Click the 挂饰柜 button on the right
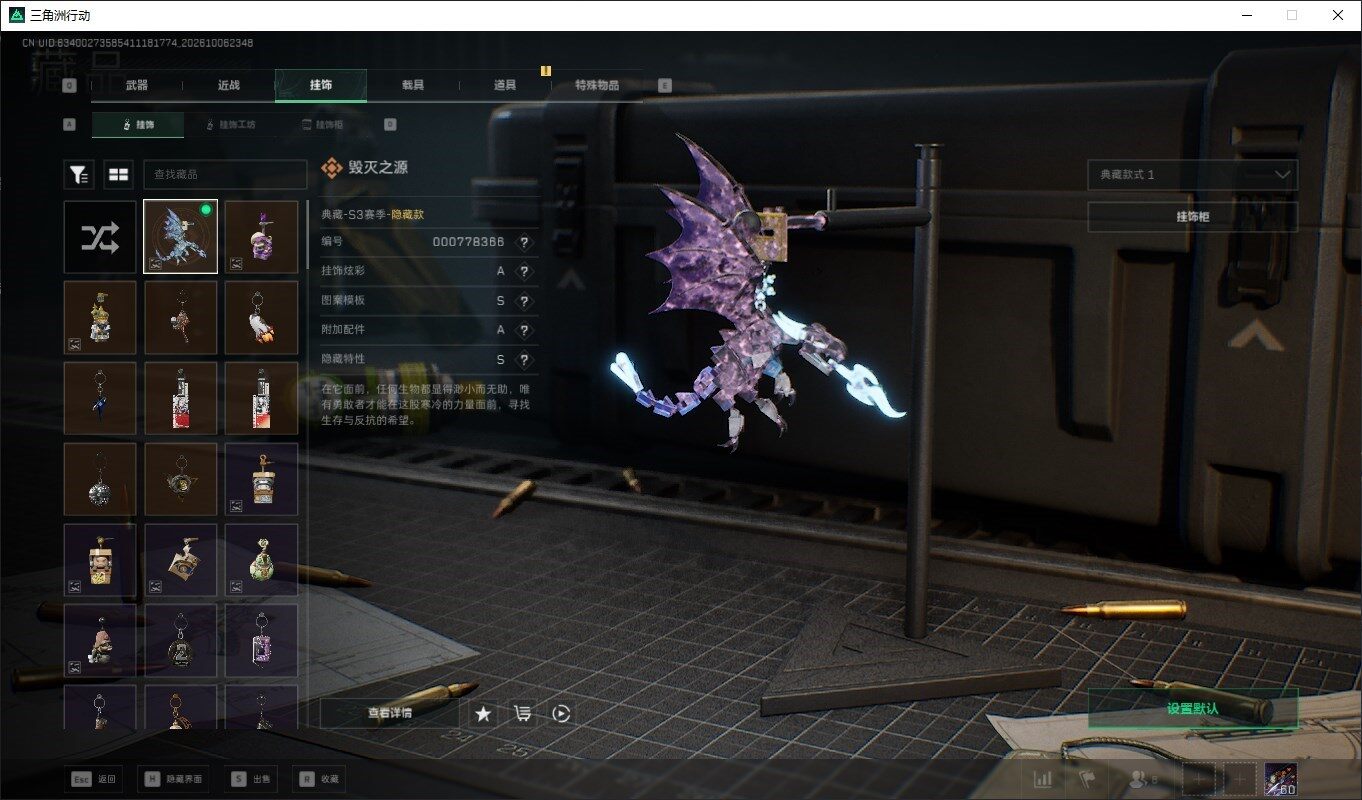This screenshot has height=800, width=1362. tap(1193, 216)
